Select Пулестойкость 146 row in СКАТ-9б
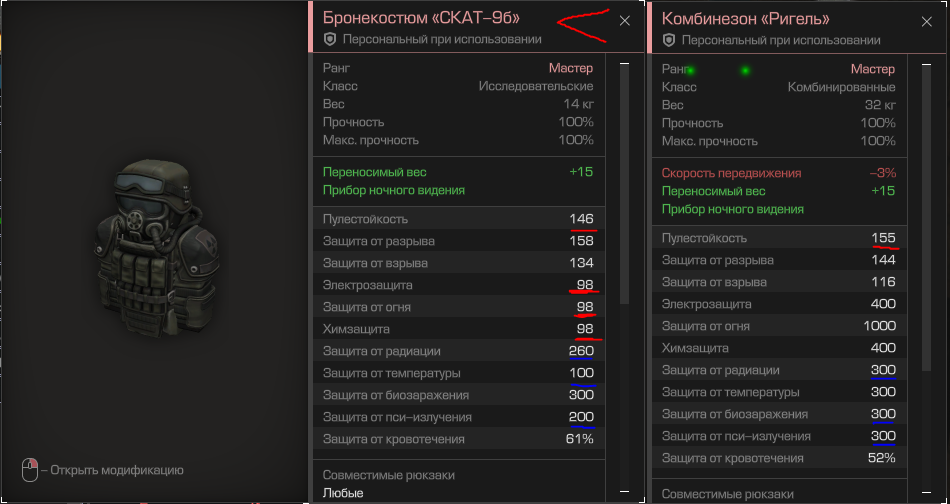The height and width of the screenshot is (504, 950). click(x=459, y=219)
